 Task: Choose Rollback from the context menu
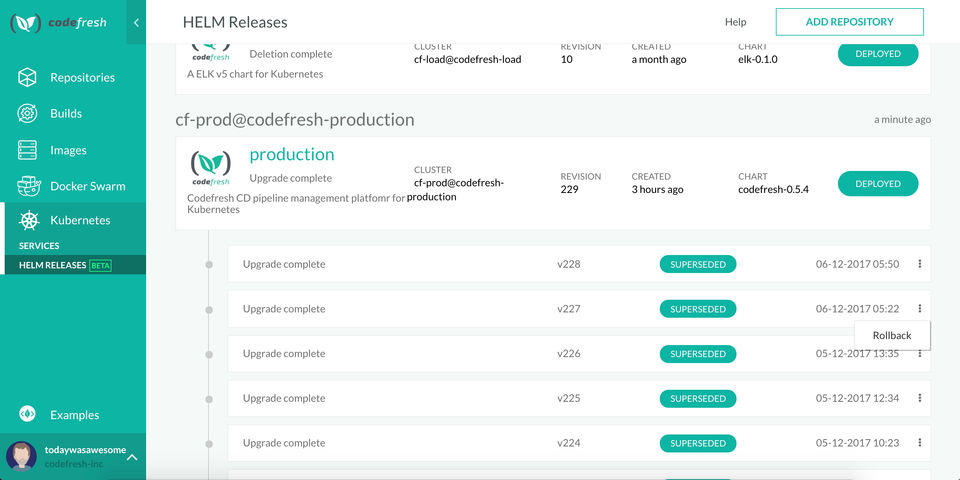[x=892, y=335]
